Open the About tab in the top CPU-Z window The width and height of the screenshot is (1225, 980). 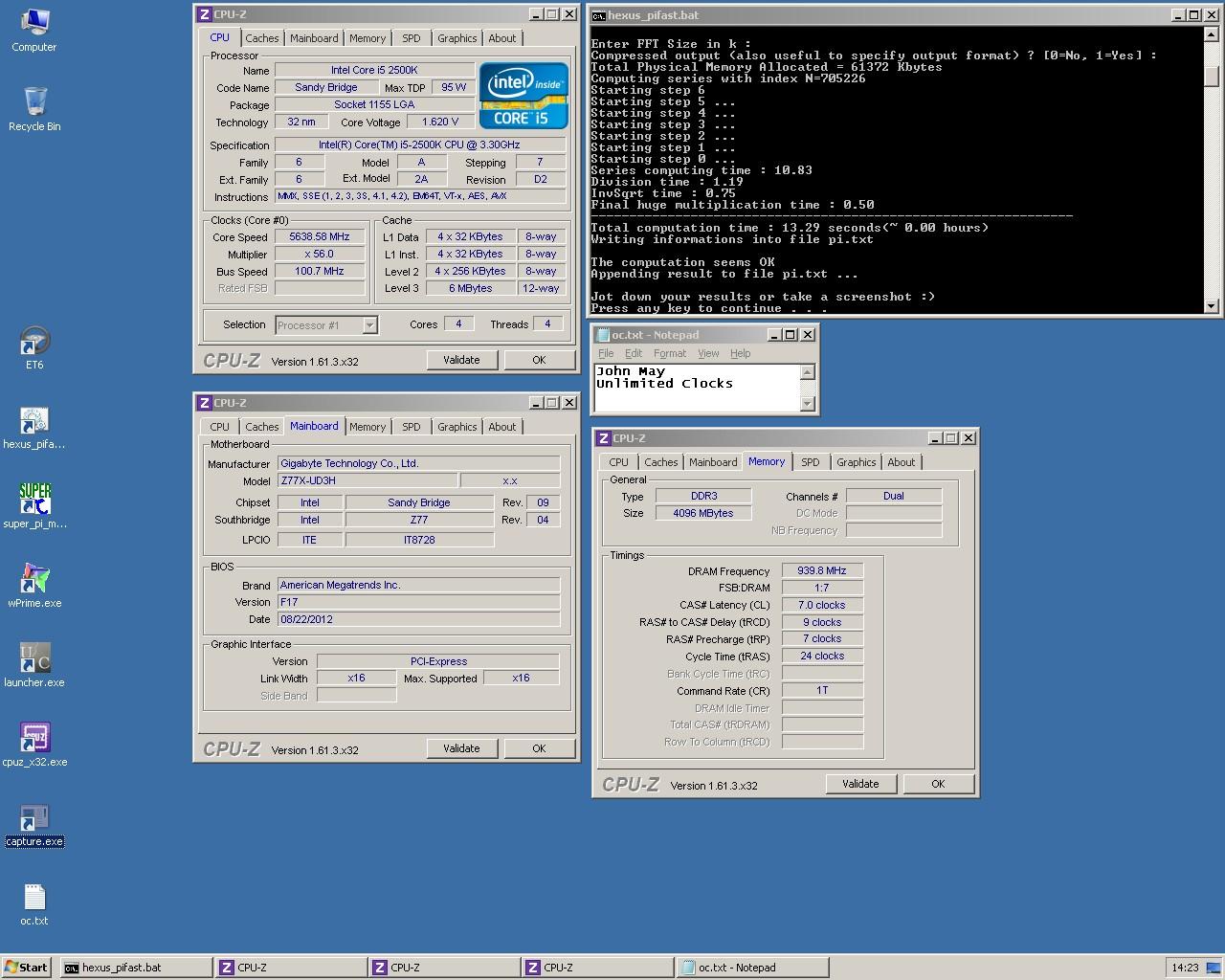502,38
